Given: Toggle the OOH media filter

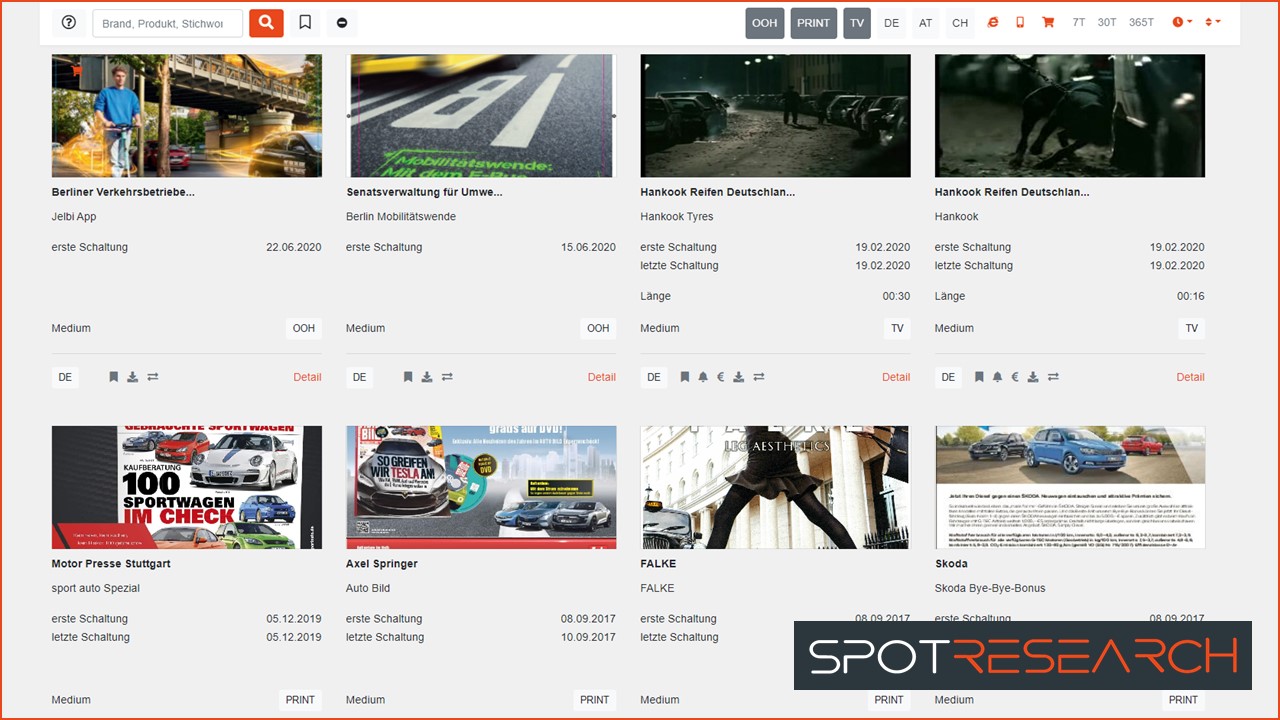Looking at the screenshot, I should pos(765,23).
